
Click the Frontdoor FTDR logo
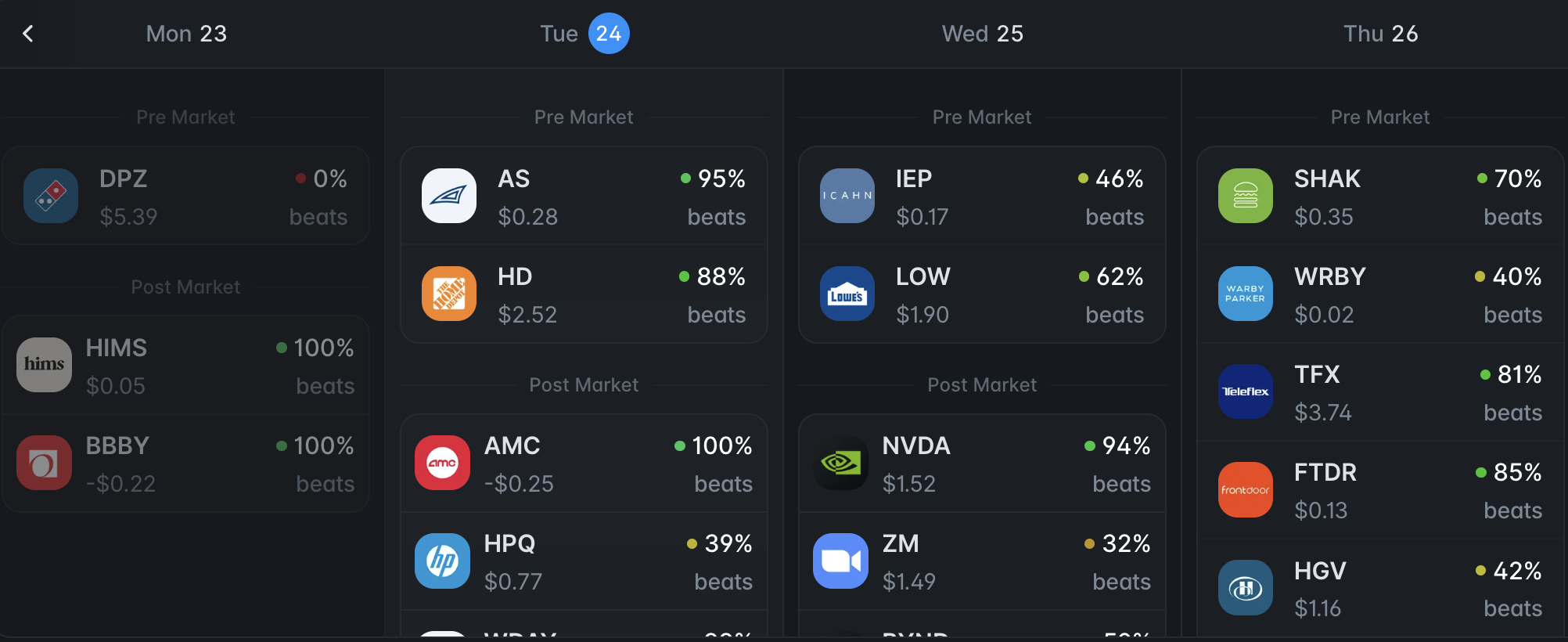(1245, 489)
